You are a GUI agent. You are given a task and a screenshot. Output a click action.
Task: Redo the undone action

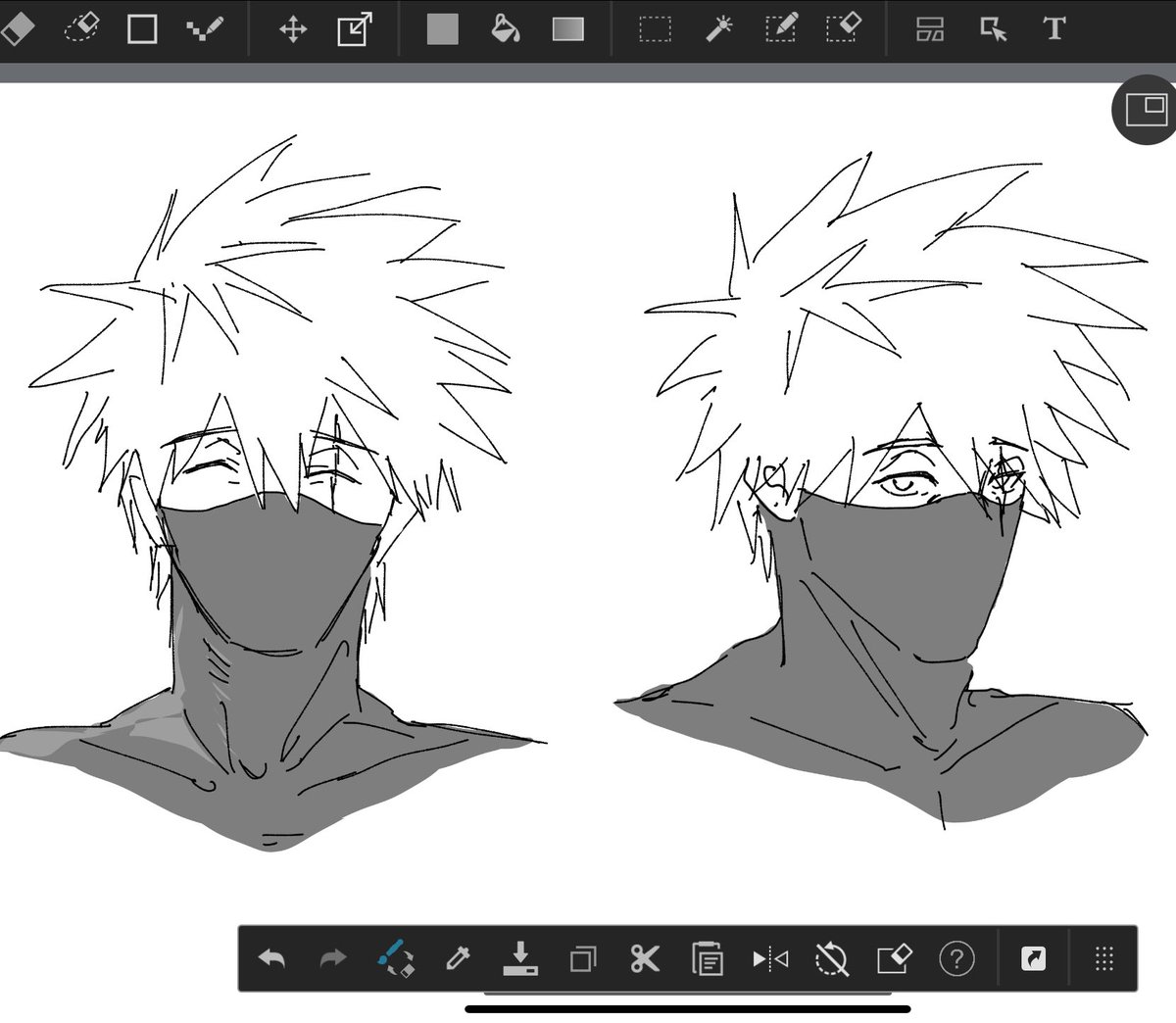(333, 958)
